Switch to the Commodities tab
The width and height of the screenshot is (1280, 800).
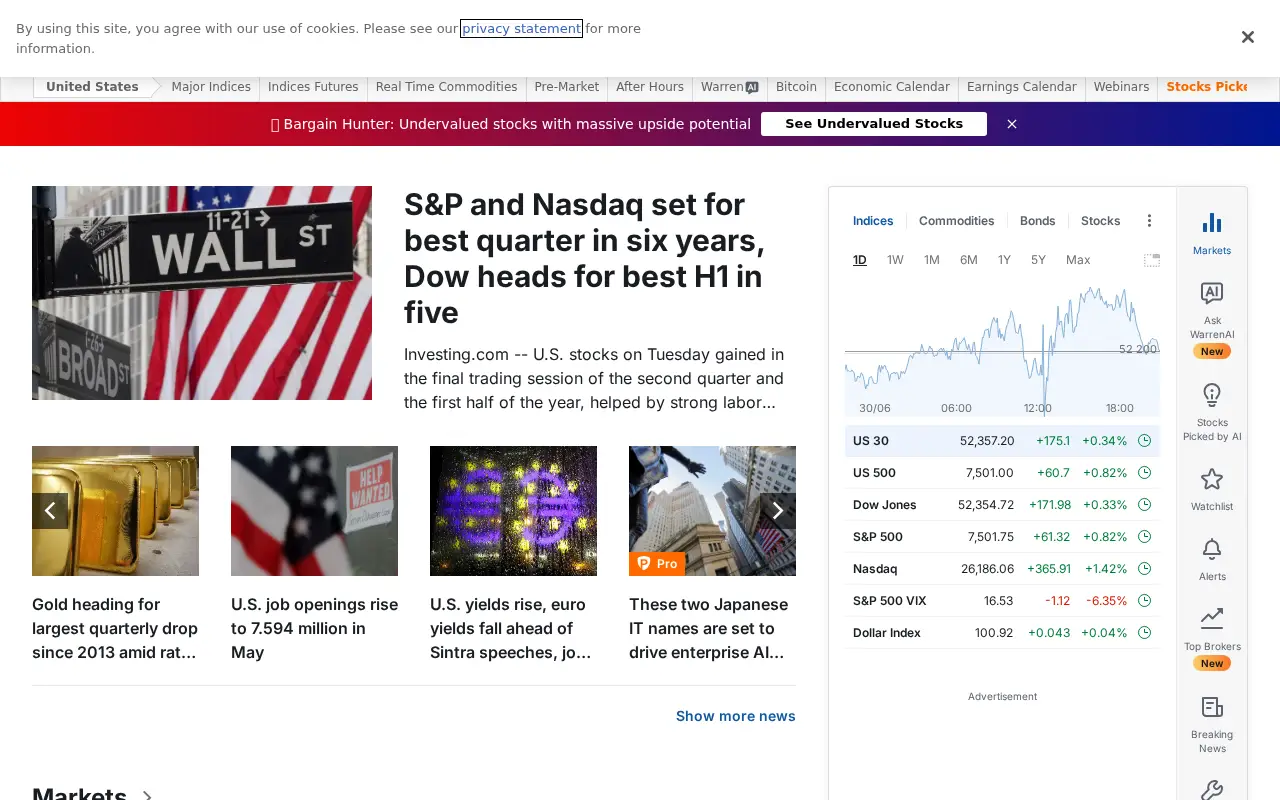(957, 221)
